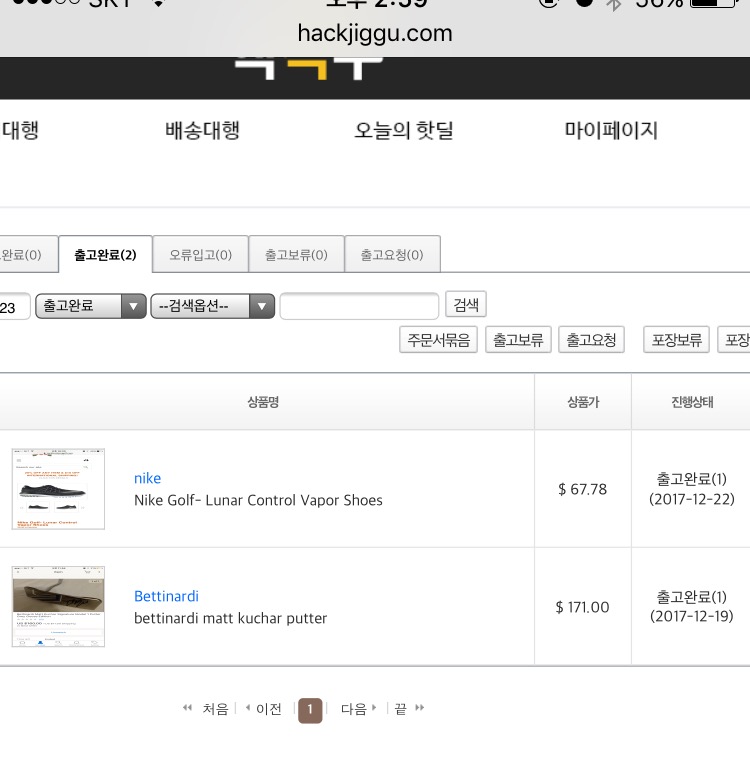
Task: Expand the 출고완료 status dropdown
Action: (91, 306)
